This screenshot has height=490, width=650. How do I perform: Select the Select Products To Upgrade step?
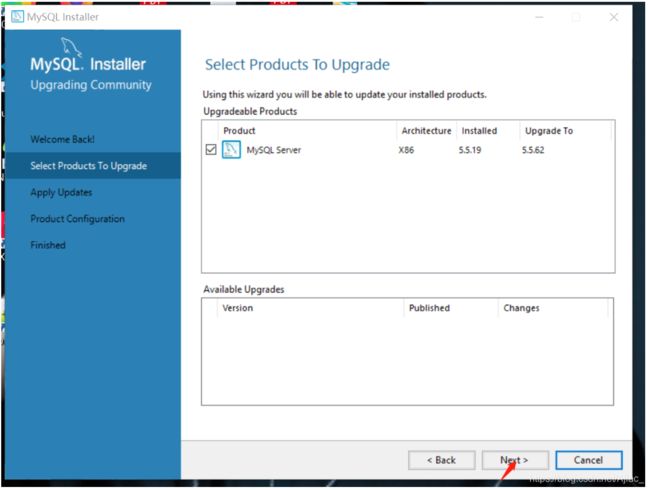click(93, 166)
